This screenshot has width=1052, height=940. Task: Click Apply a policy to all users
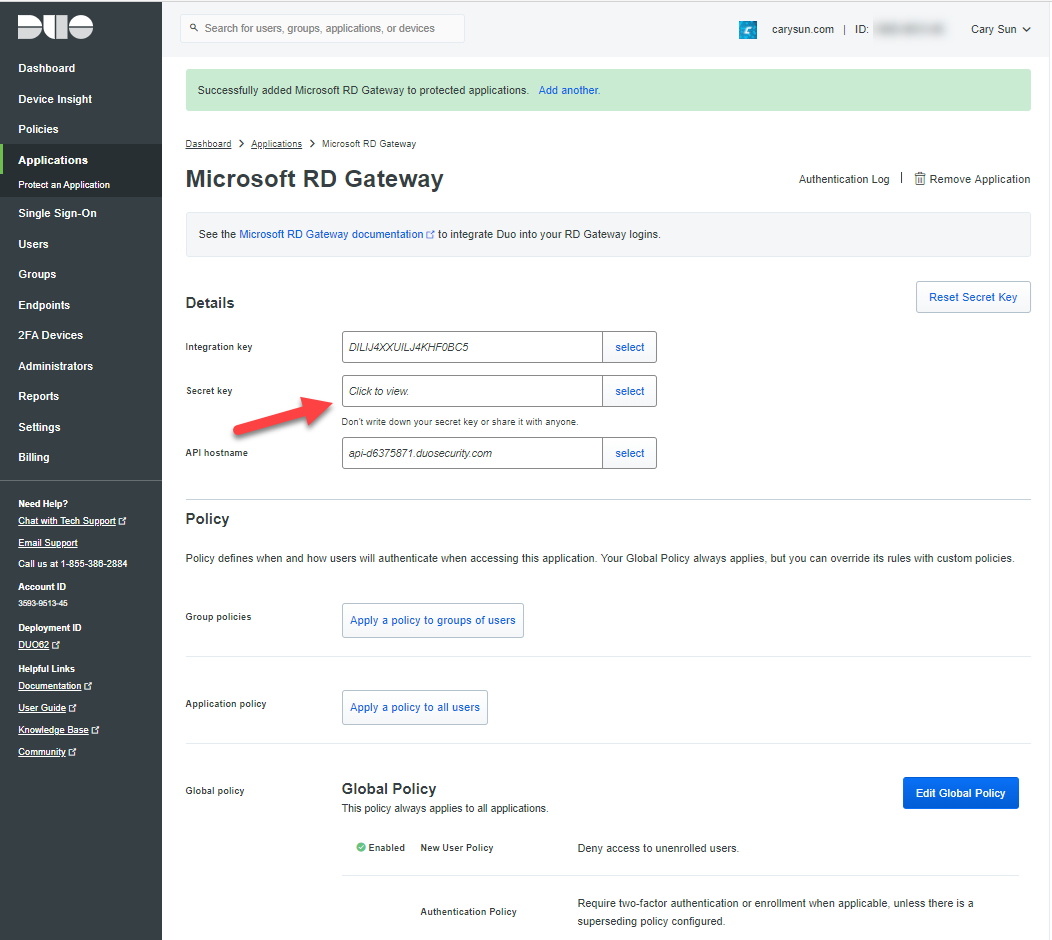[x=415, y=708]
